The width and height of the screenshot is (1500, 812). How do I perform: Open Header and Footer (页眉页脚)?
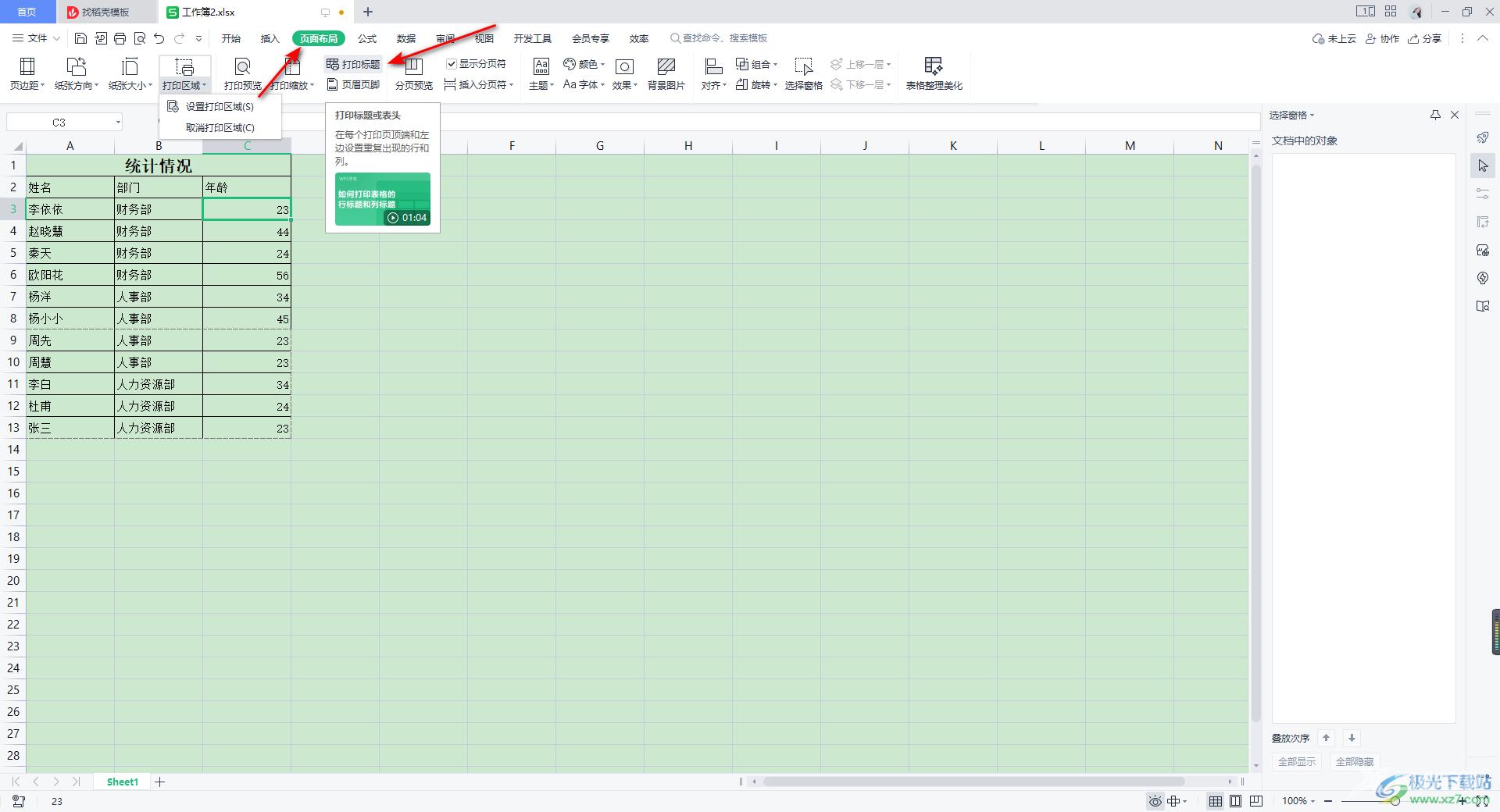(x=353, y=84)
